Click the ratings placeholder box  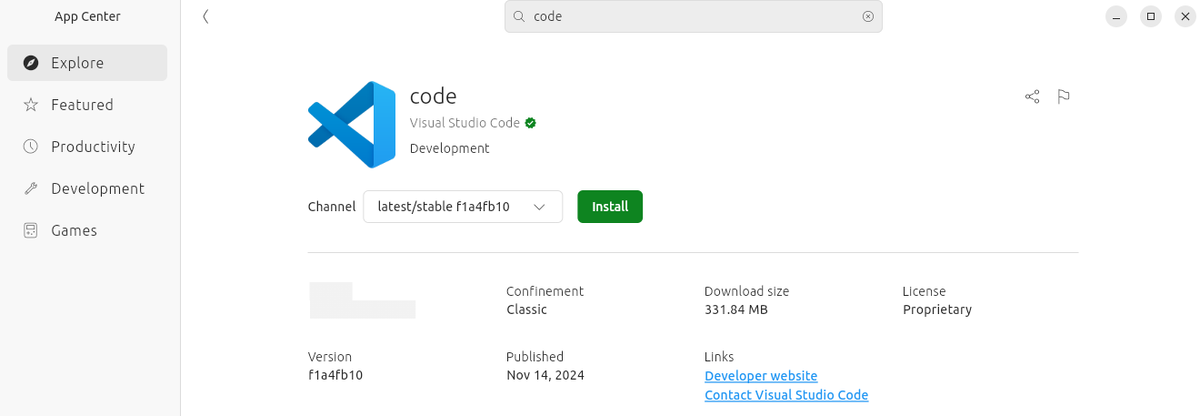(x=362, y=301)
